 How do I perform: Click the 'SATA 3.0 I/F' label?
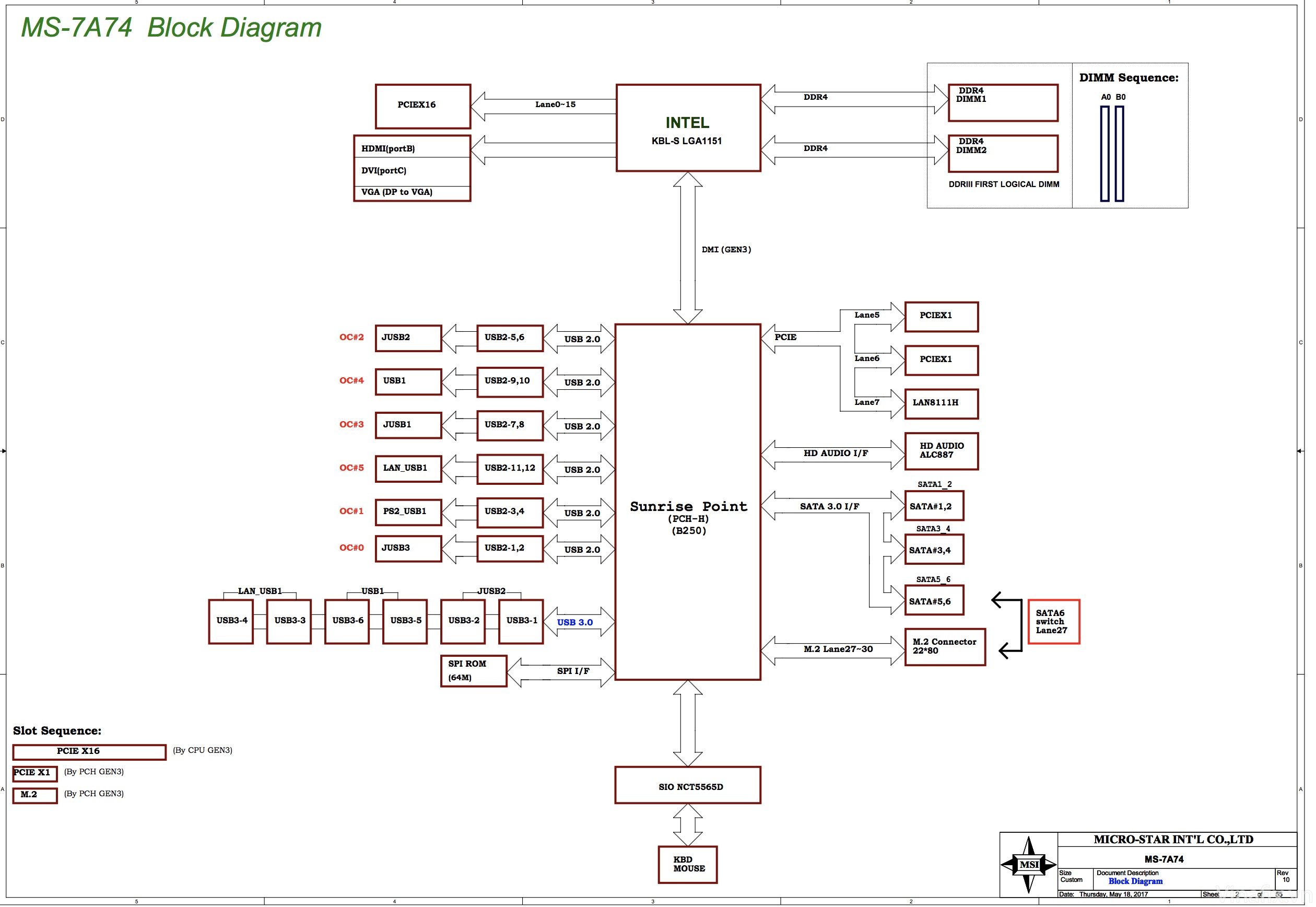click(x=829, y=506)
